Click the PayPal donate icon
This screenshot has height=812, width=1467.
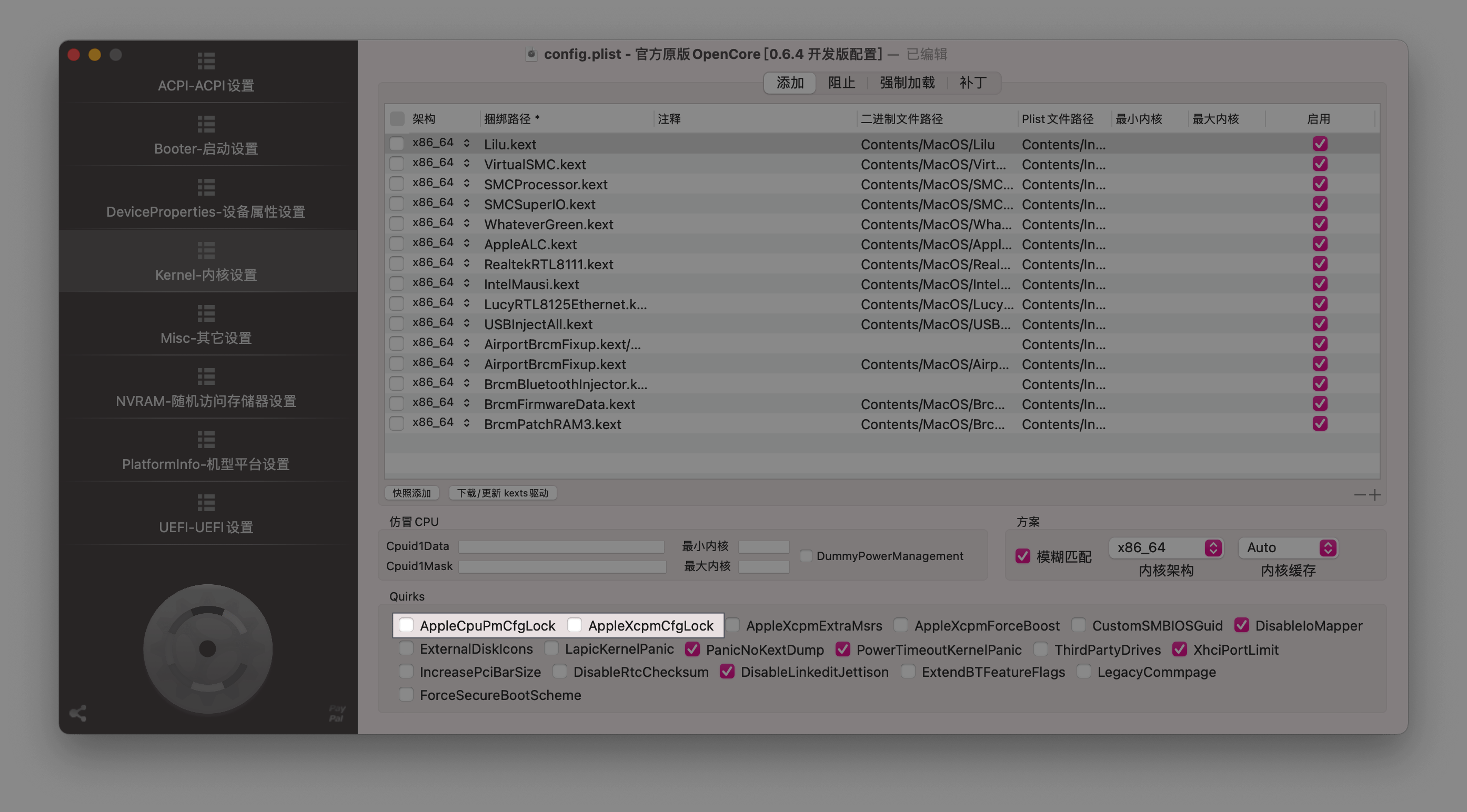(337, 713)
